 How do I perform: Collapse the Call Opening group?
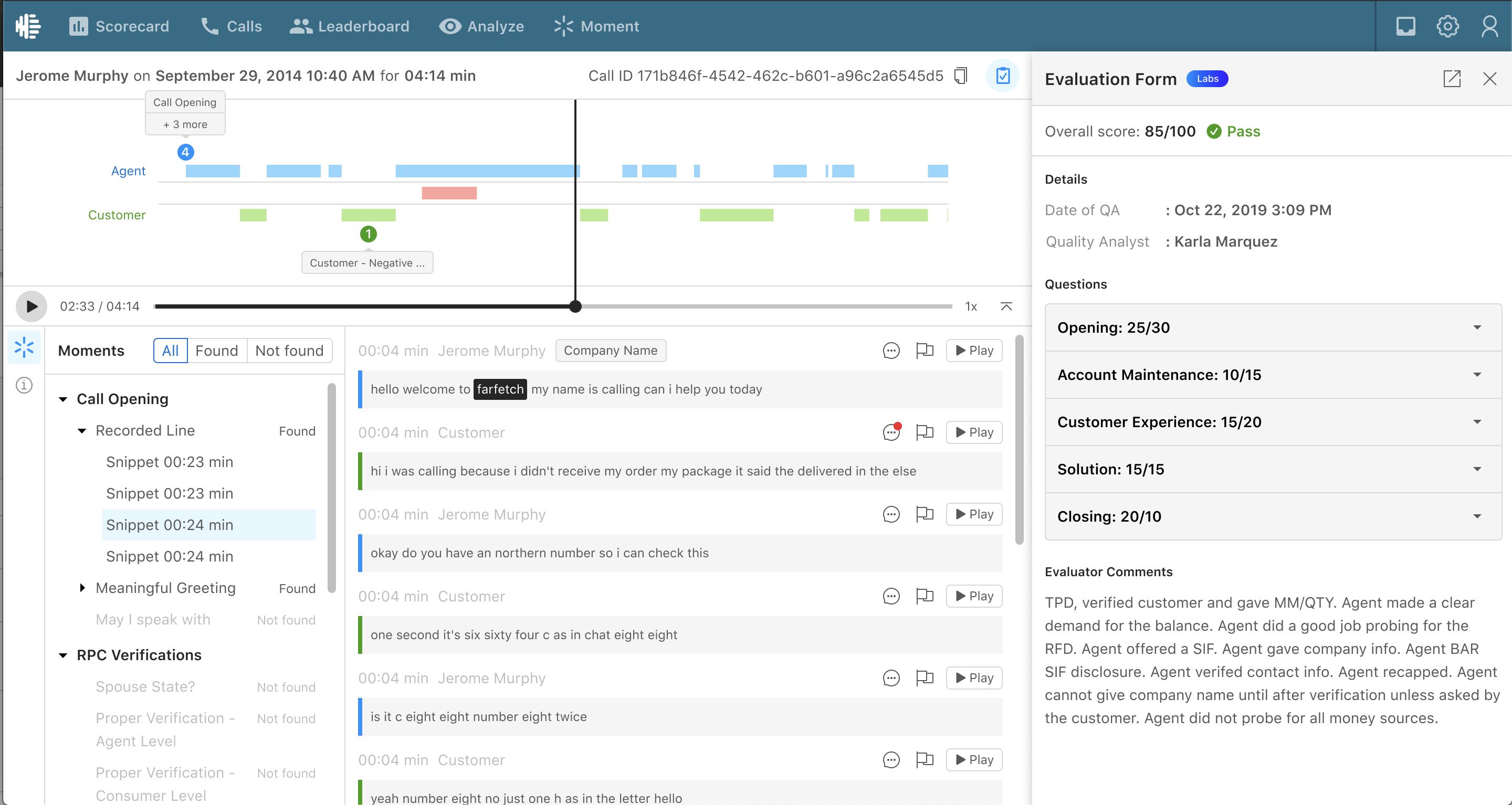[x=63, y=399]
